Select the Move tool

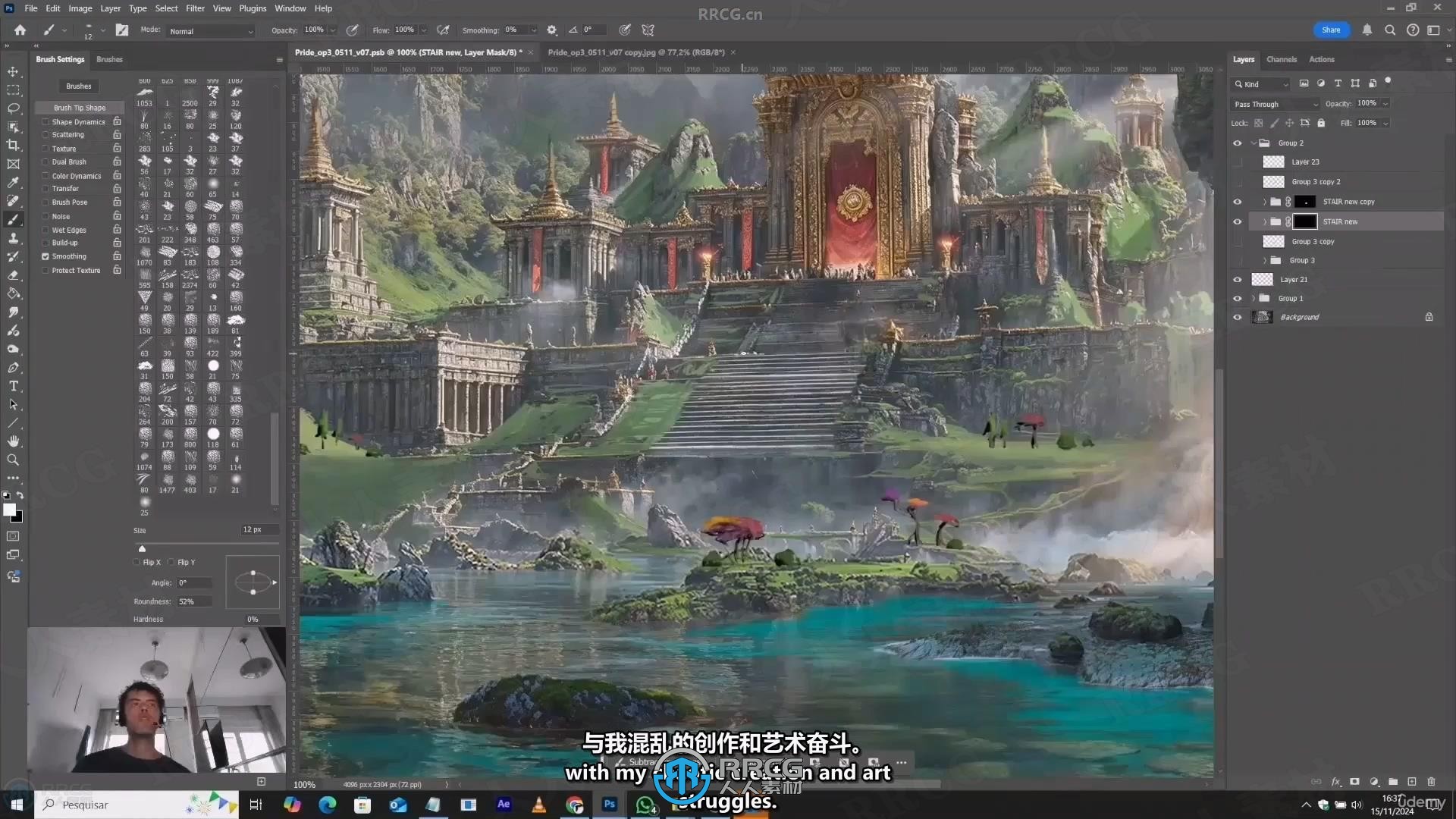pos(14,71)
